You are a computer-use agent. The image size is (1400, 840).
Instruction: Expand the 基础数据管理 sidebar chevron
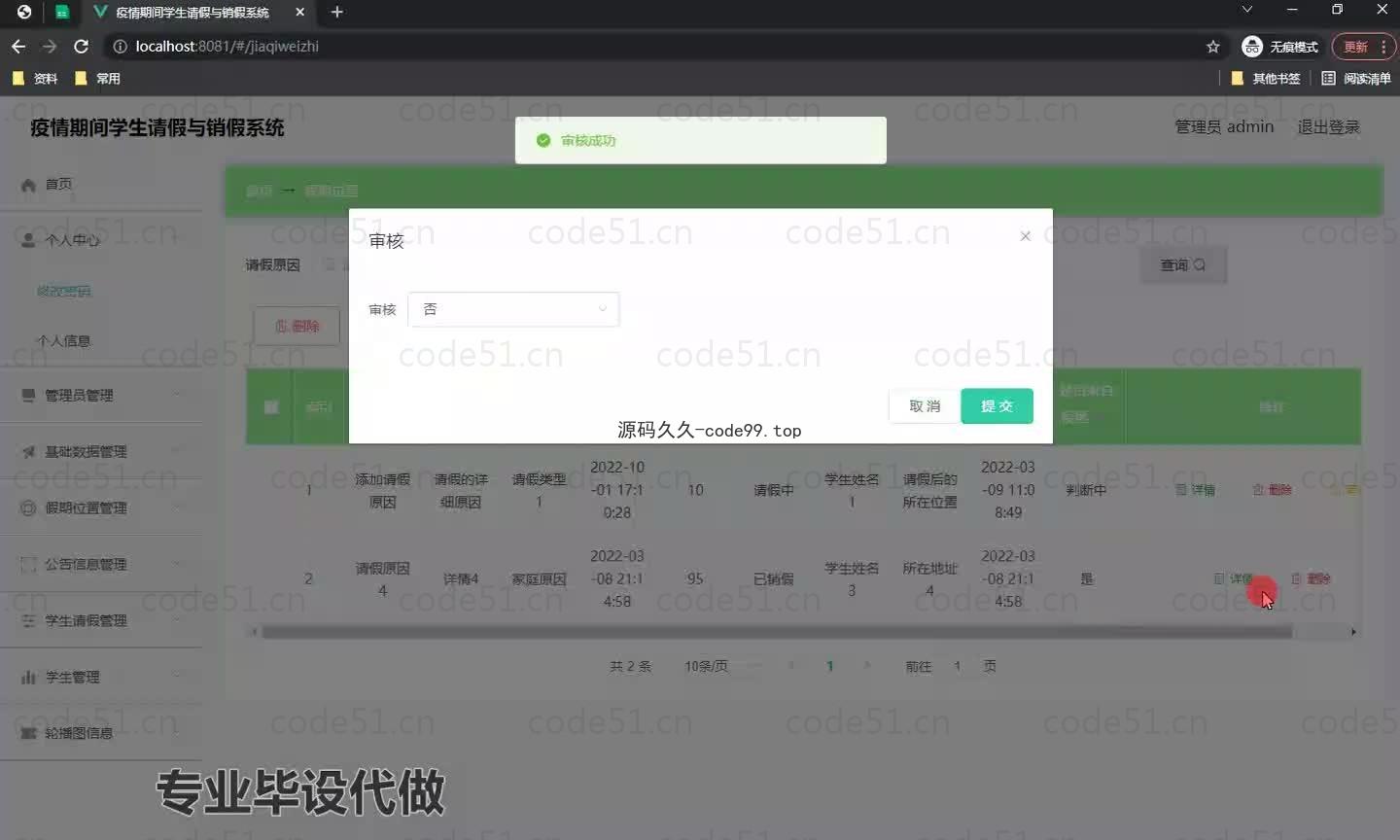point(177,451)
